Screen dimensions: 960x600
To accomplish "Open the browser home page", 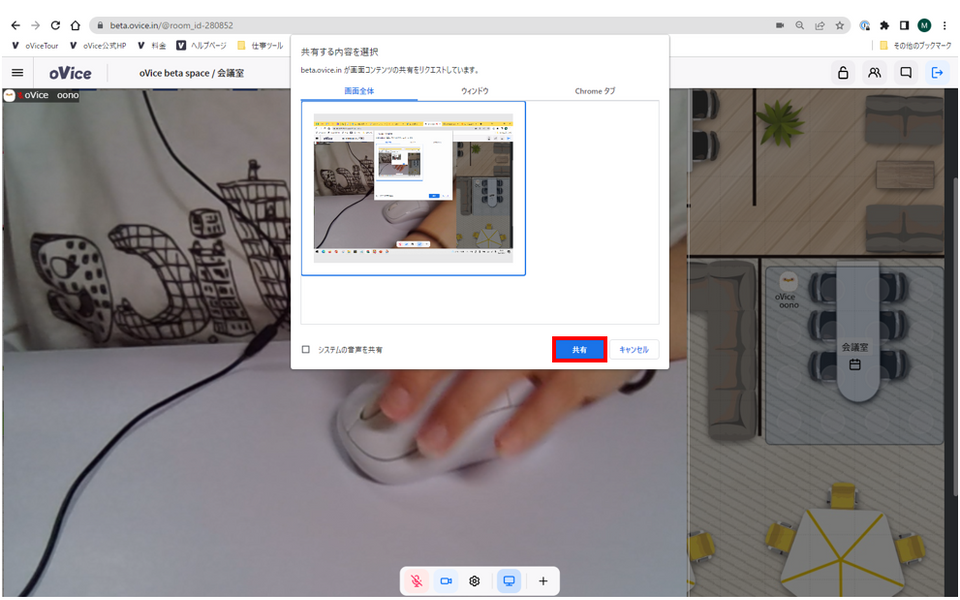I will pyautogui.click(x=75, y=26).
